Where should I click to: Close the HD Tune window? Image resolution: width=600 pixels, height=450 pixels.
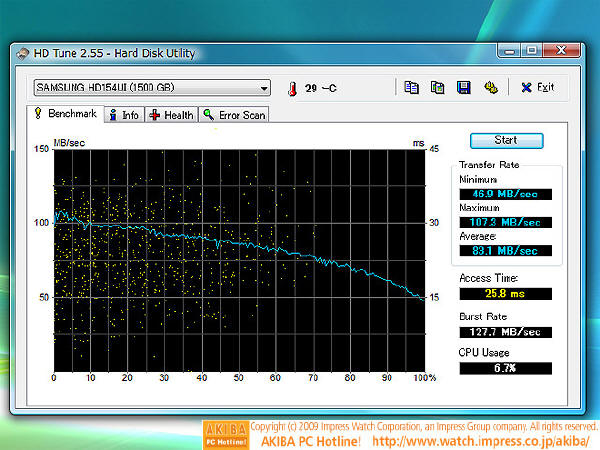(561, 51)
